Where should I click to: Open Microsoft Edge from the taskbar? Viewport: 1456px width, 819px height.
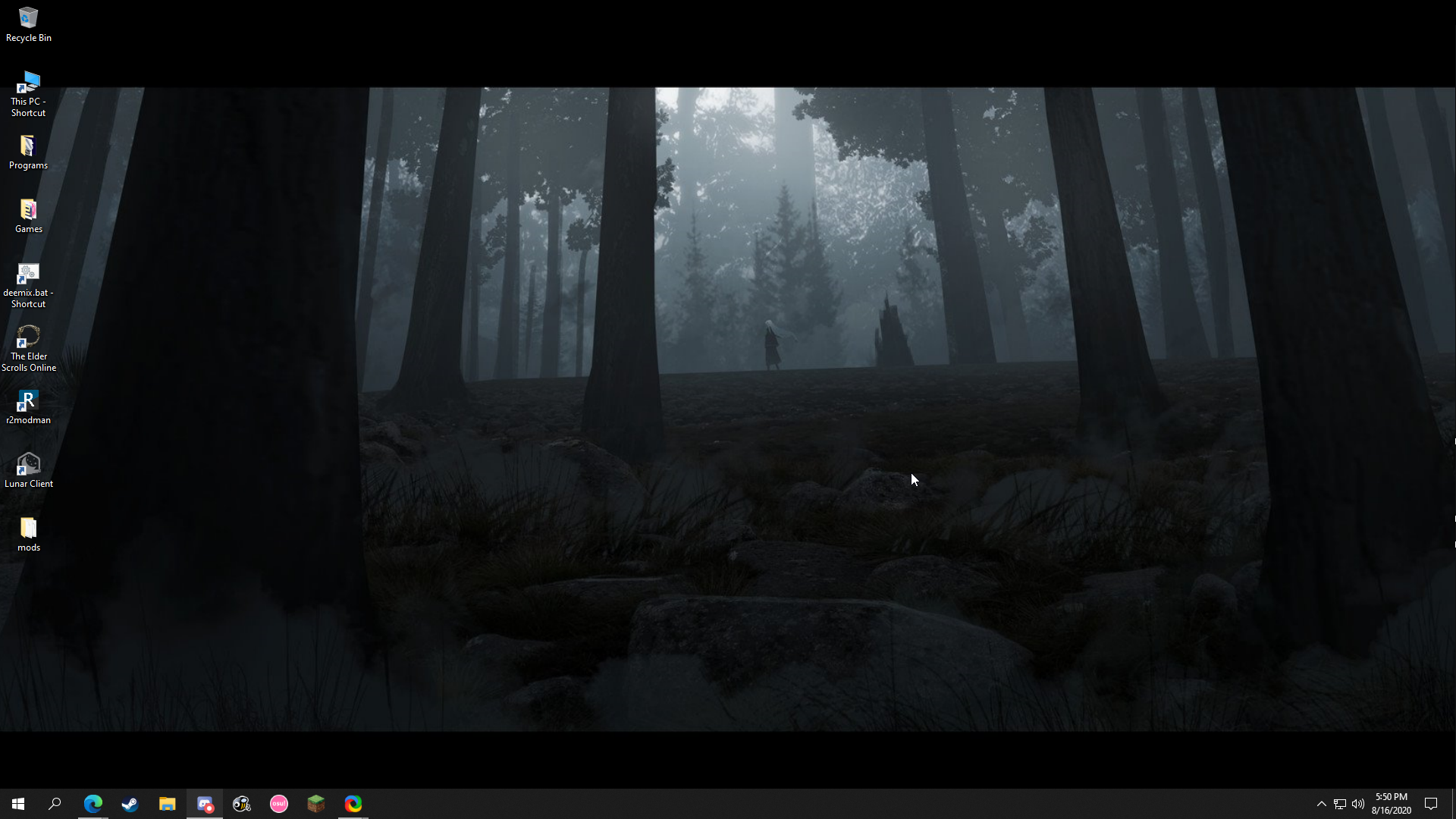[x=93, y=804]
